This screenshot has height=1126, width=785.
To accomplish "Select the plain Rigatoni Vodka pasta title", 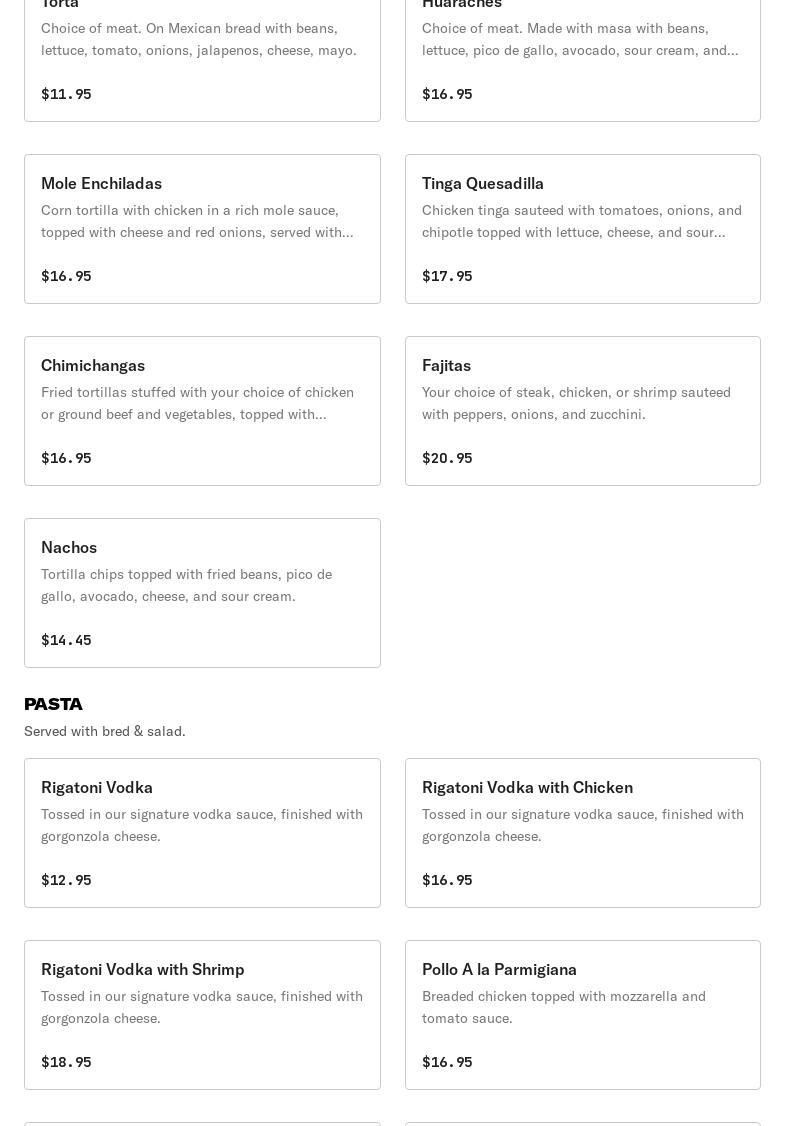I will [97, 788].
